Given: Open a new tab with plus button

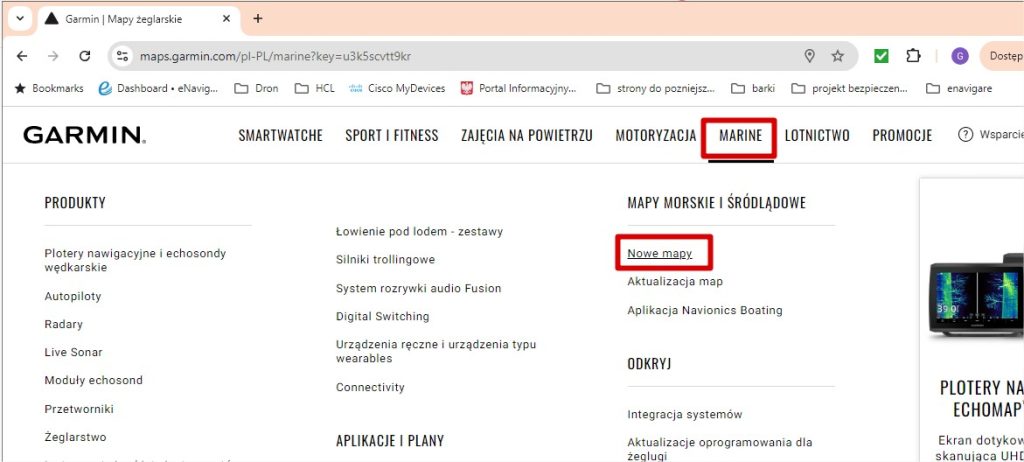Looking at the screenshot, I should (258, 18).
